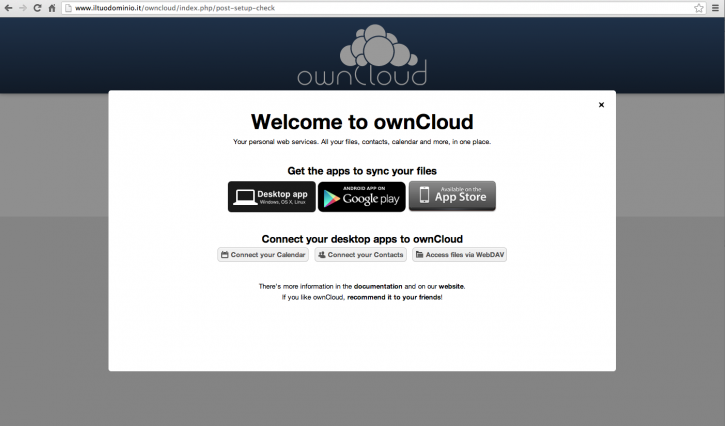The height and width of the screenshot is (426, 725).
Task: Close the Welcome to ownCloud dialog
Action: (x=601, y=105)
